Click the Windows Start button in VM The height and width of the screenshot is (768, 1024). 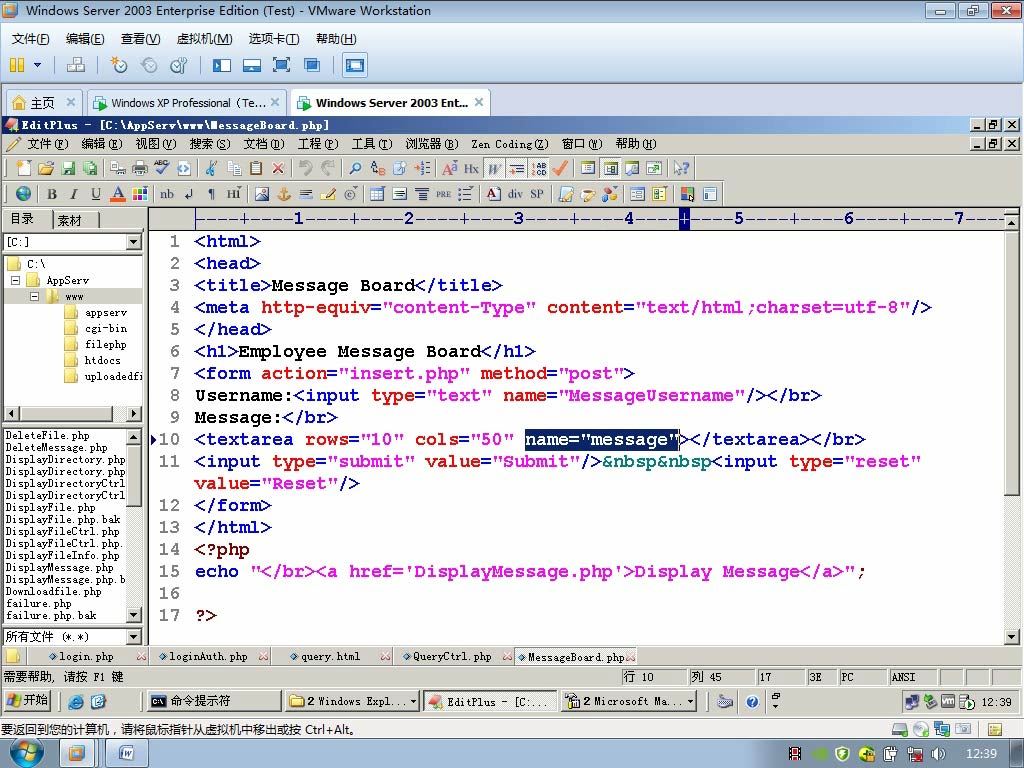(27, 701)
